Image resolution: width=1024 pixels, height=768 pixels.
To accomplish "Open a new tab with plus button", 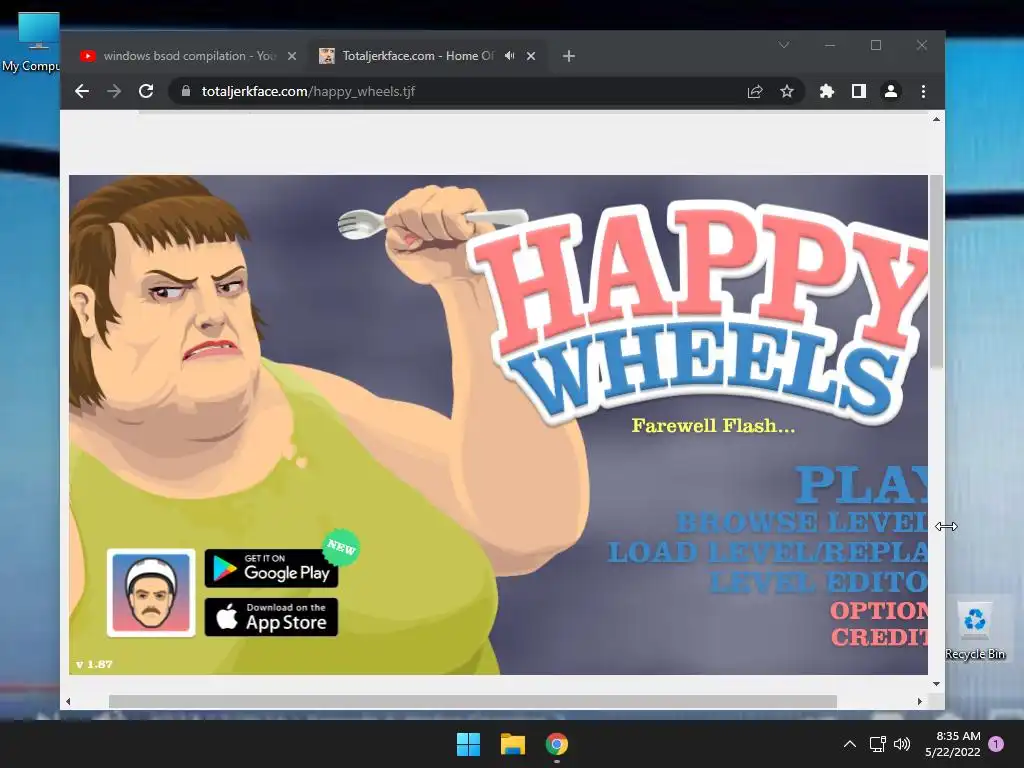I will (569, 56).
